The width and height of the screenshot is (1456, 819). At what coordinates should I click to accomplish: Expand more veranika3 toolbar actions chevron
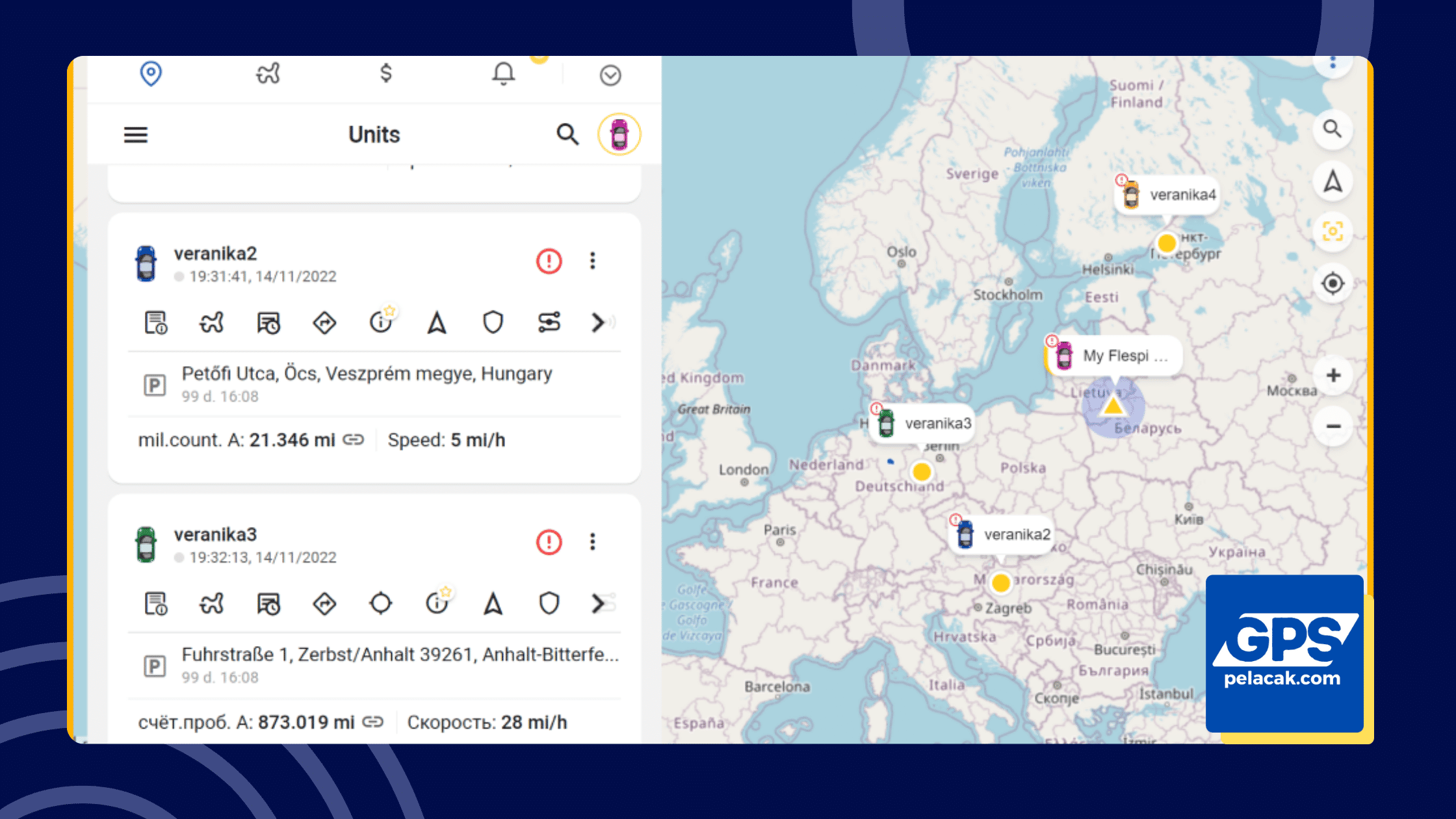pos(599,603)
